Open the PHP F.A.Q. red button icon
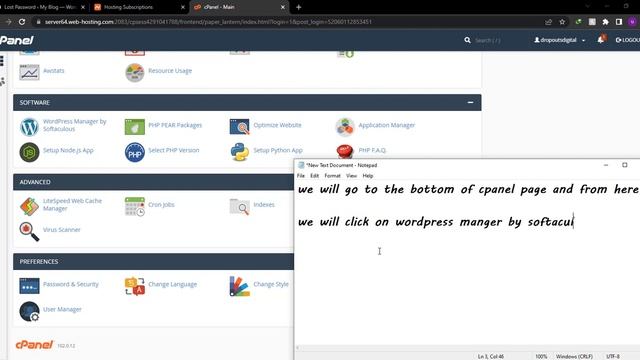This screenshot has height=360, width=640. (x=345, y=151)
